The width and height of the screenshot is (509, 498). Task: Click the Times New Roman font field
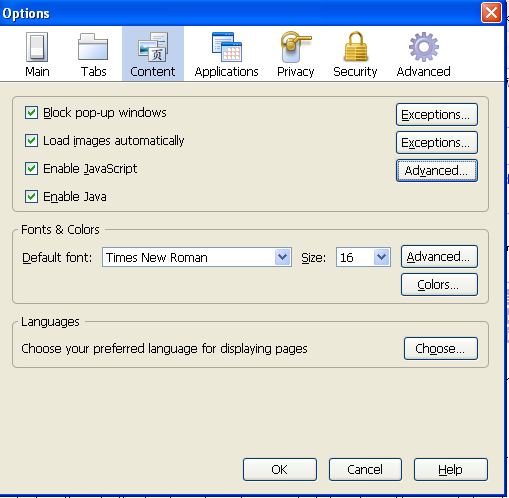click(197, 257)
